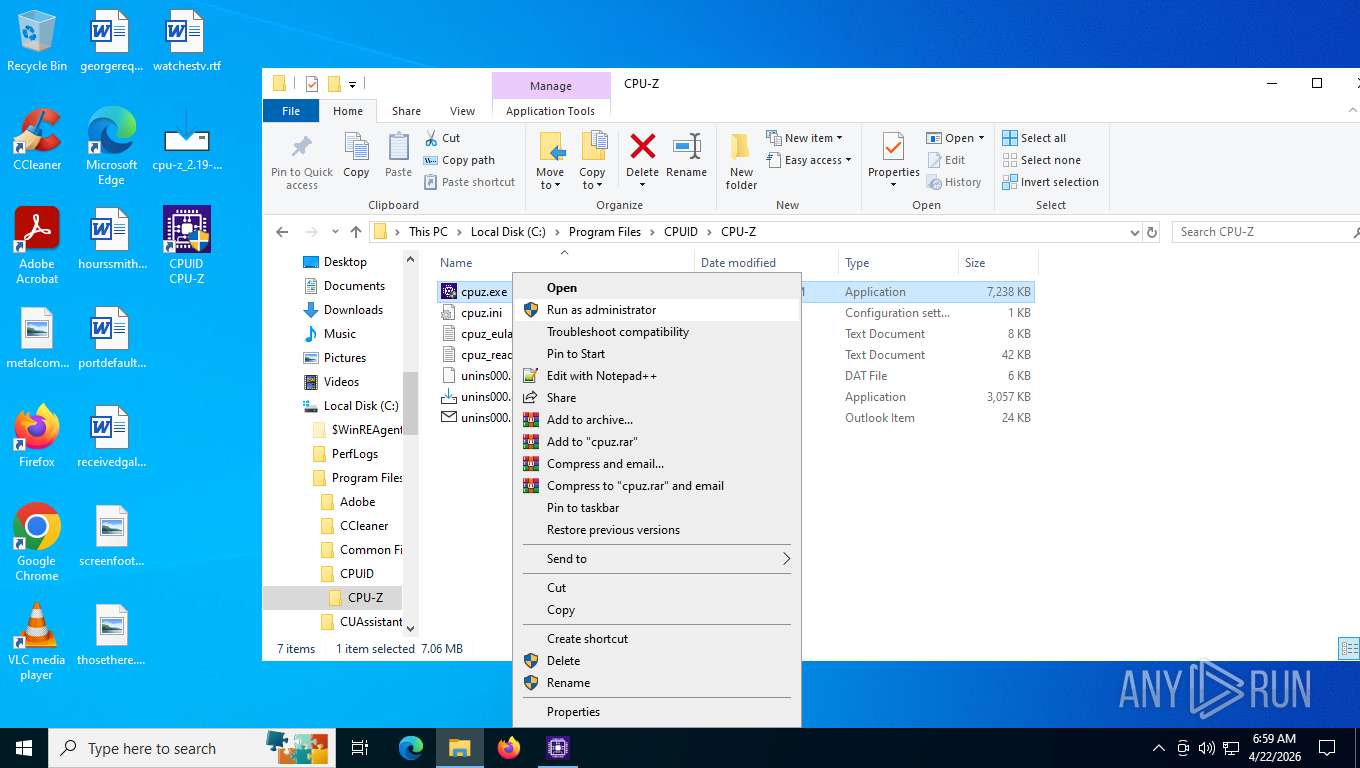The width and height of the screenshot is (1360, 768).
Task: Click Cut in the Clipboard group
Action: 442,138
